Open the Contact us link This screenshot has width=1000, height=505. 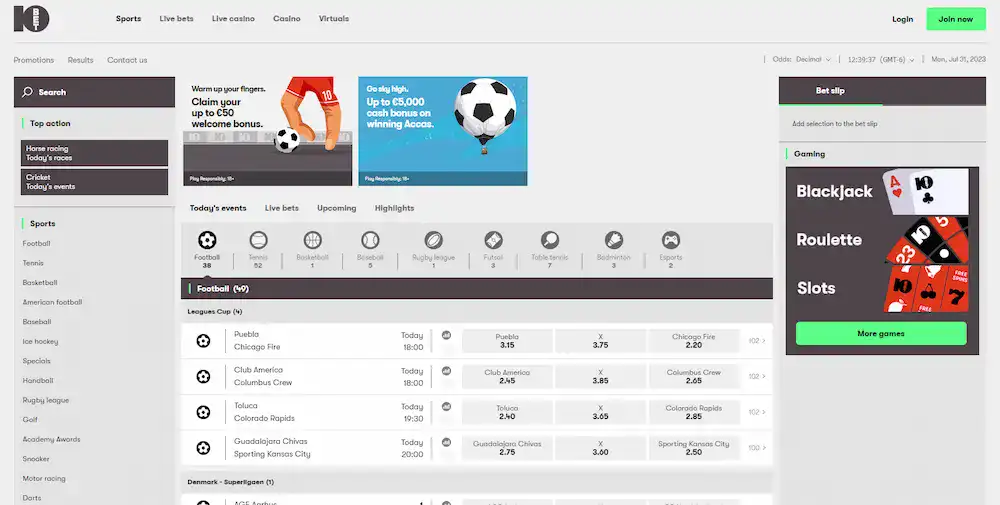[x=127, y=60]
